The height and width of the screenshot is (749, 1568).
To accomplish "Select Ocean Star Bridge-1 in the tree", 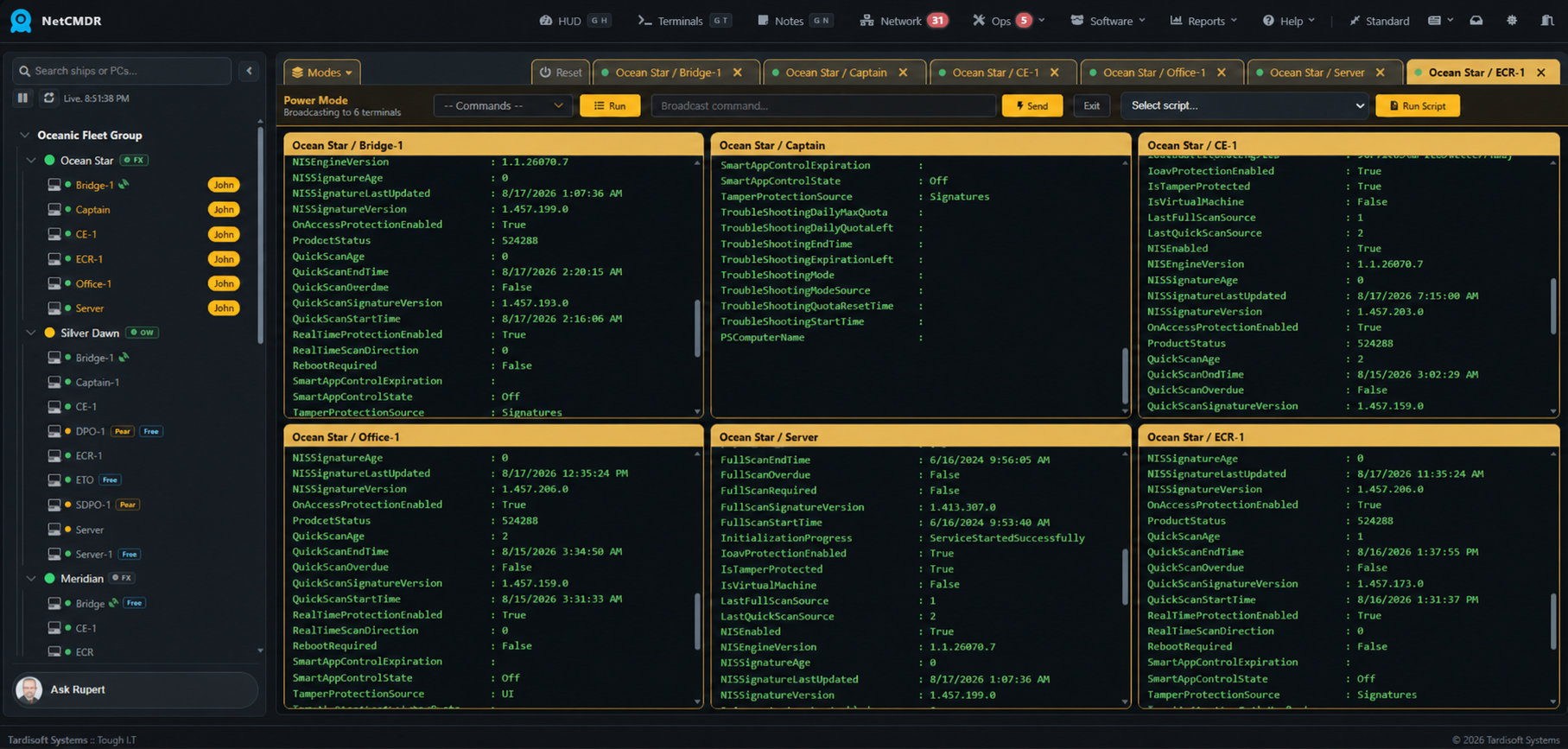I will [94, 185].
